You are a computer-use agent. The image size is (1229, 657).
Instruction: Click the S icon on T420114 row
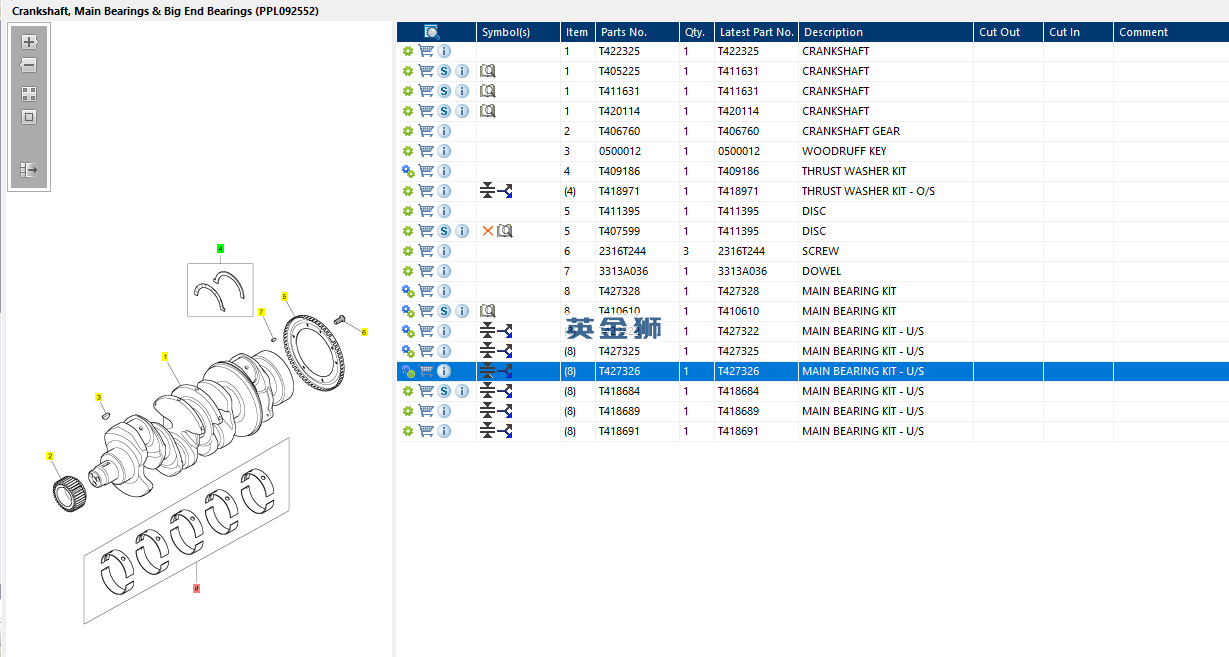(444, 111)
